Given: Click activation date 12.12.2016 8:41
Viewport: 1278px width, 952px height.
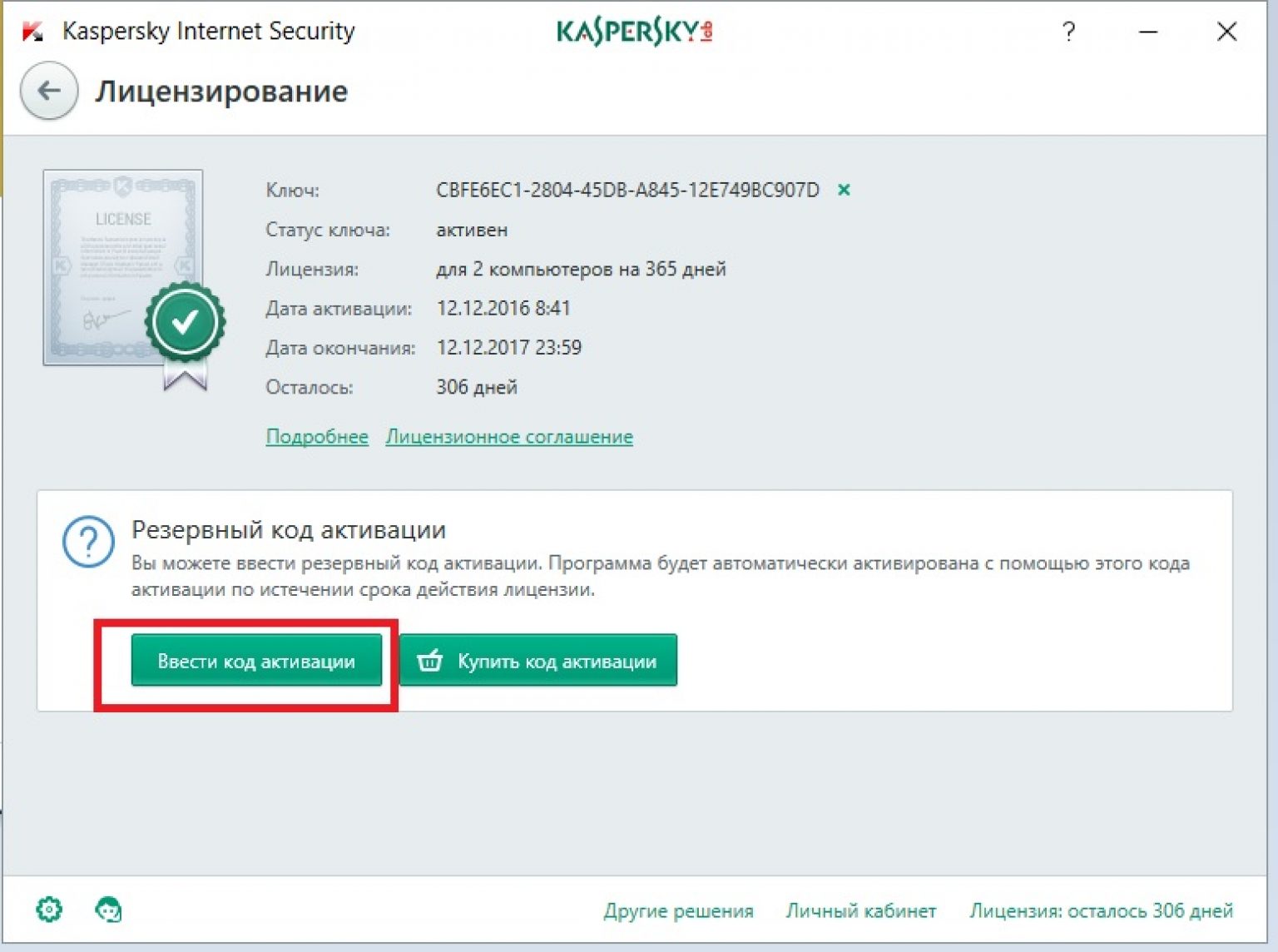Looking at the screenshot, I should click(503, 309).
